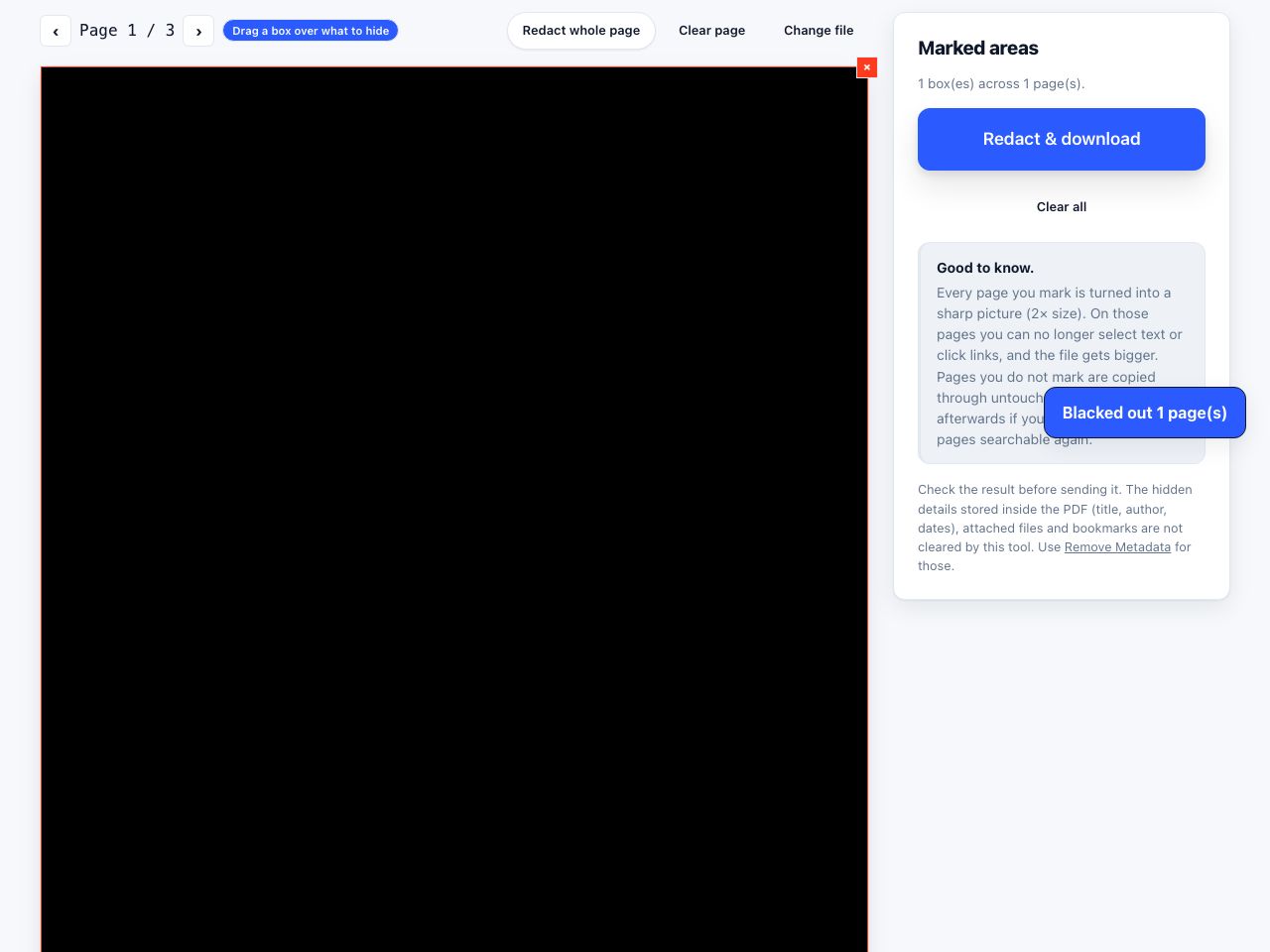1270x952 pixels.
Task: Click the '1 box(es) across 1 page(s).' text
Action: [x=1001, y=83]
